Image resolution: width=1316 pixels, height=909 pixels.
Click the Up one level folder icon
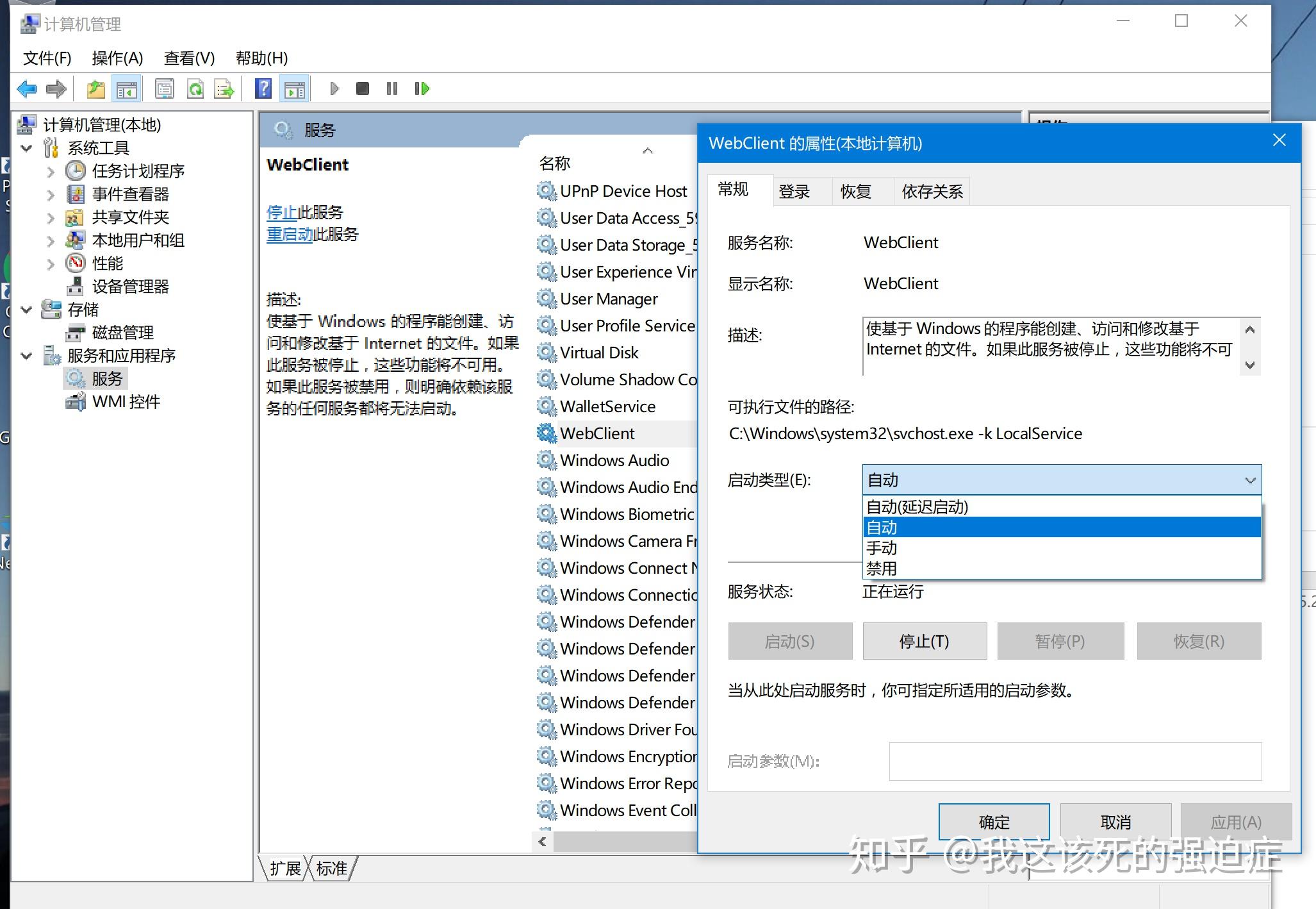[x=96, y=88]
